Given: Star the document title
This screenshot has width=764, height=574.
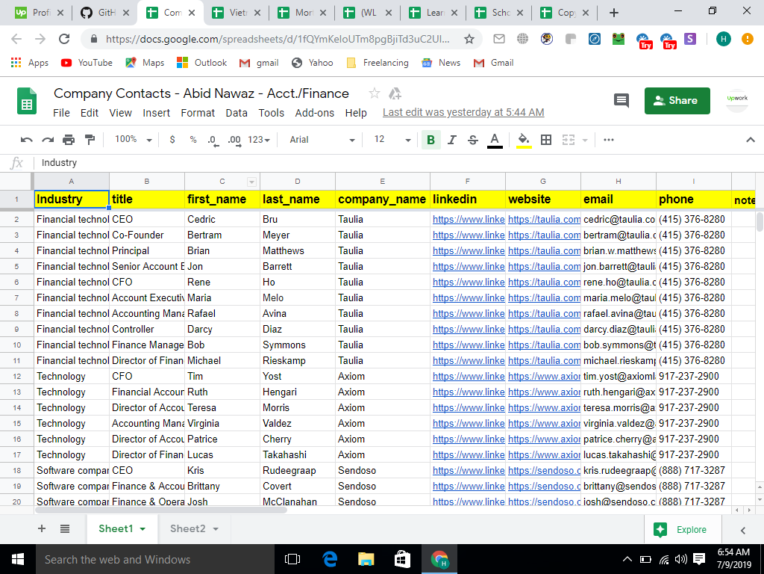Looking at the screenshot, I should pyautogui.click(x=374, y=93).
